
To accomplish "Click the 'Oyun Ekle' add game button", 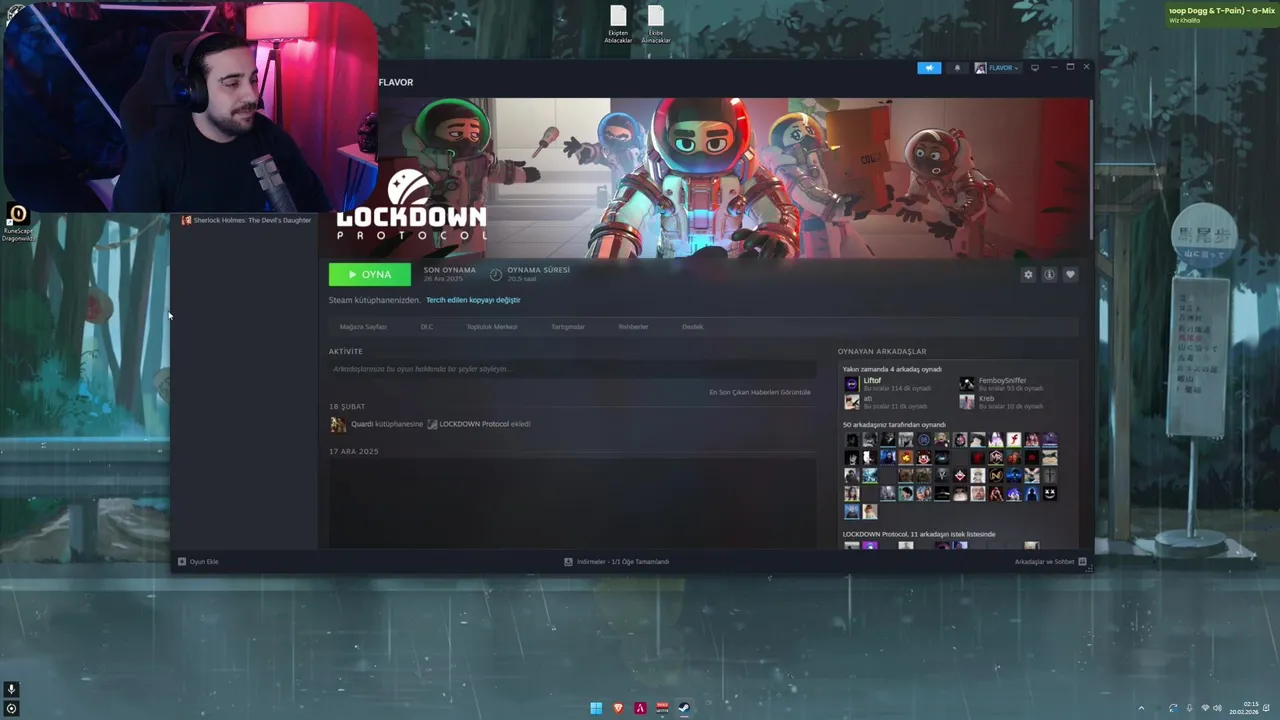I will 198,562.
